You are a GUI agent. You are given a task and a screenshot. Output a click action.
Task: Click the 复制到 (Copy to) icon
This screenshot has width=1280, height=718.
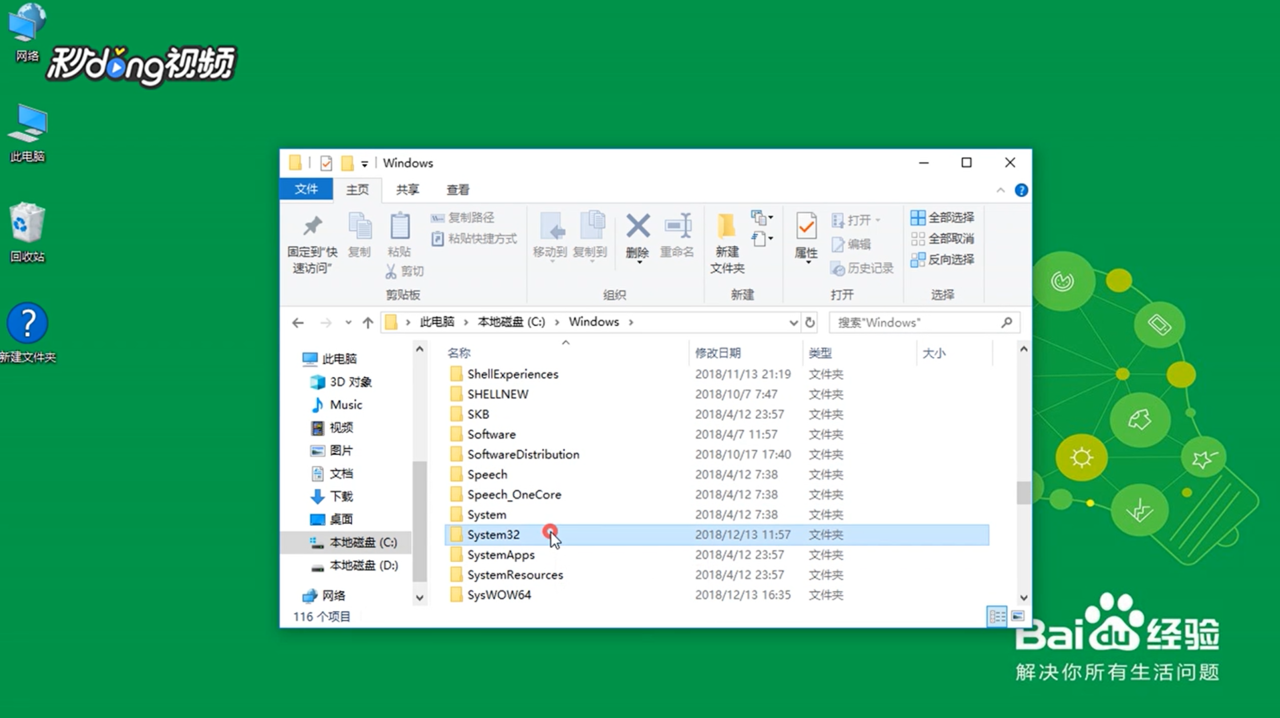(x=591, y=226)
